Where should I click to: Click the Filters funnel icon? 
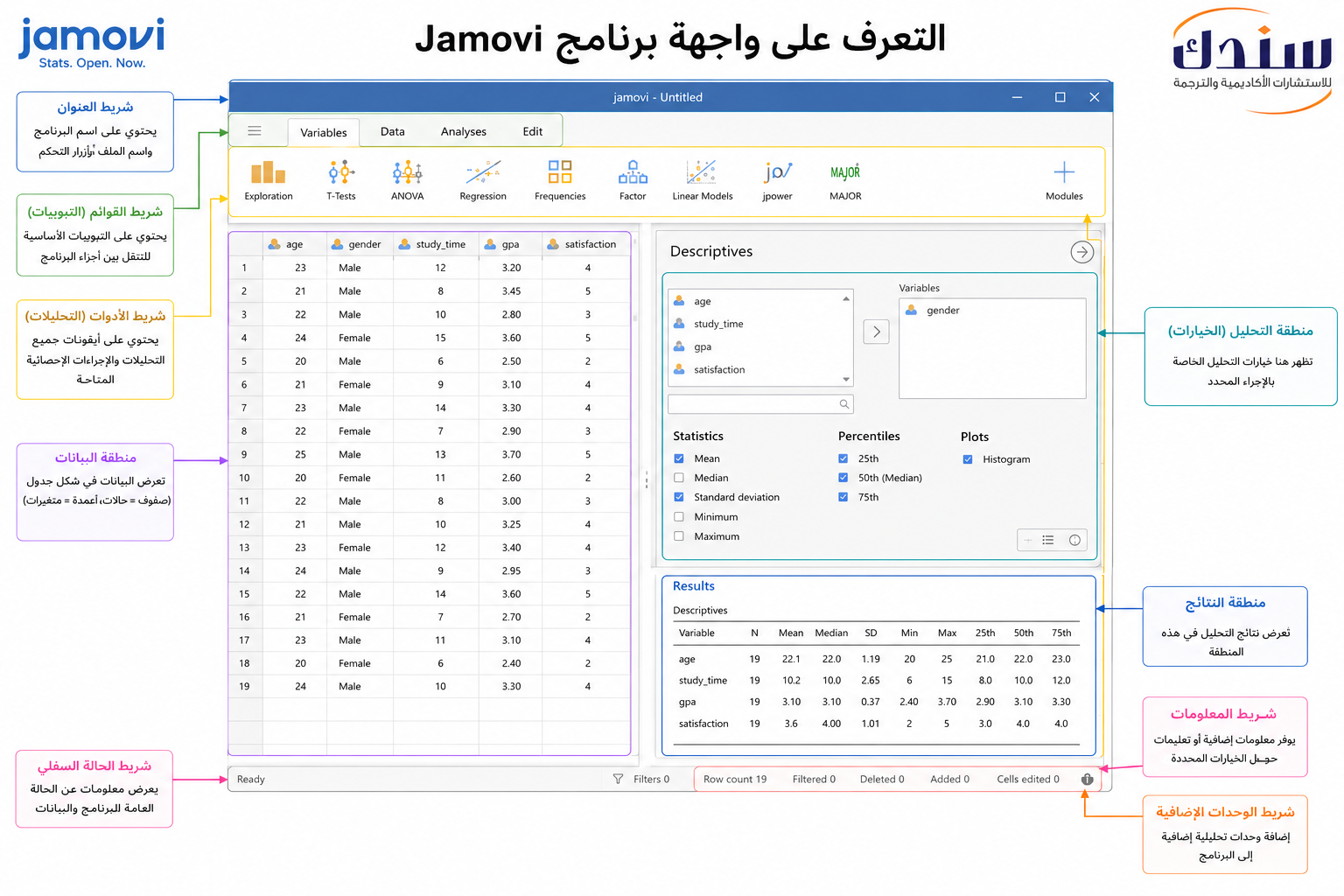pos(618,779)
